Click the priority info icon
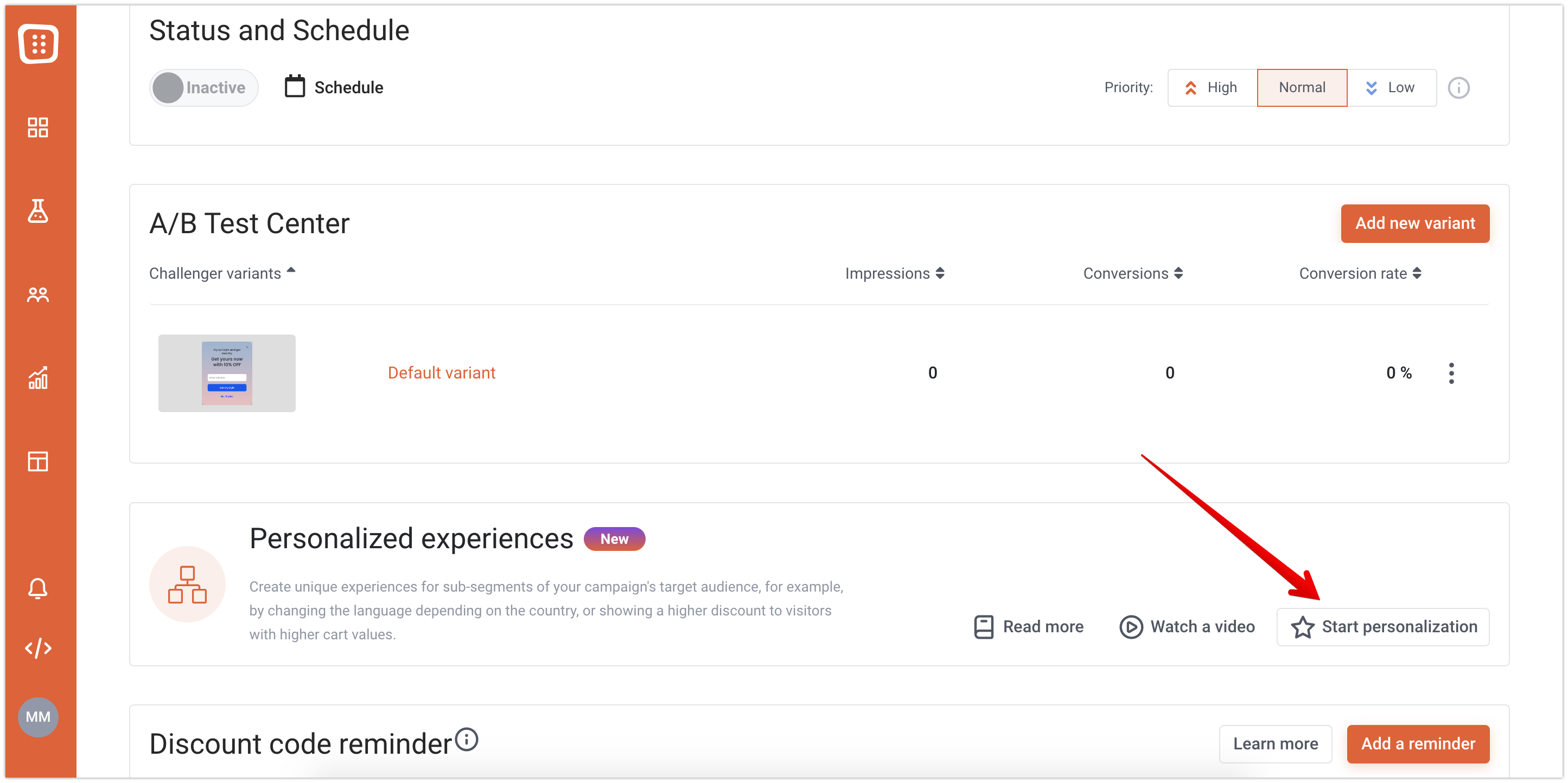 (x=1458, y=88)
